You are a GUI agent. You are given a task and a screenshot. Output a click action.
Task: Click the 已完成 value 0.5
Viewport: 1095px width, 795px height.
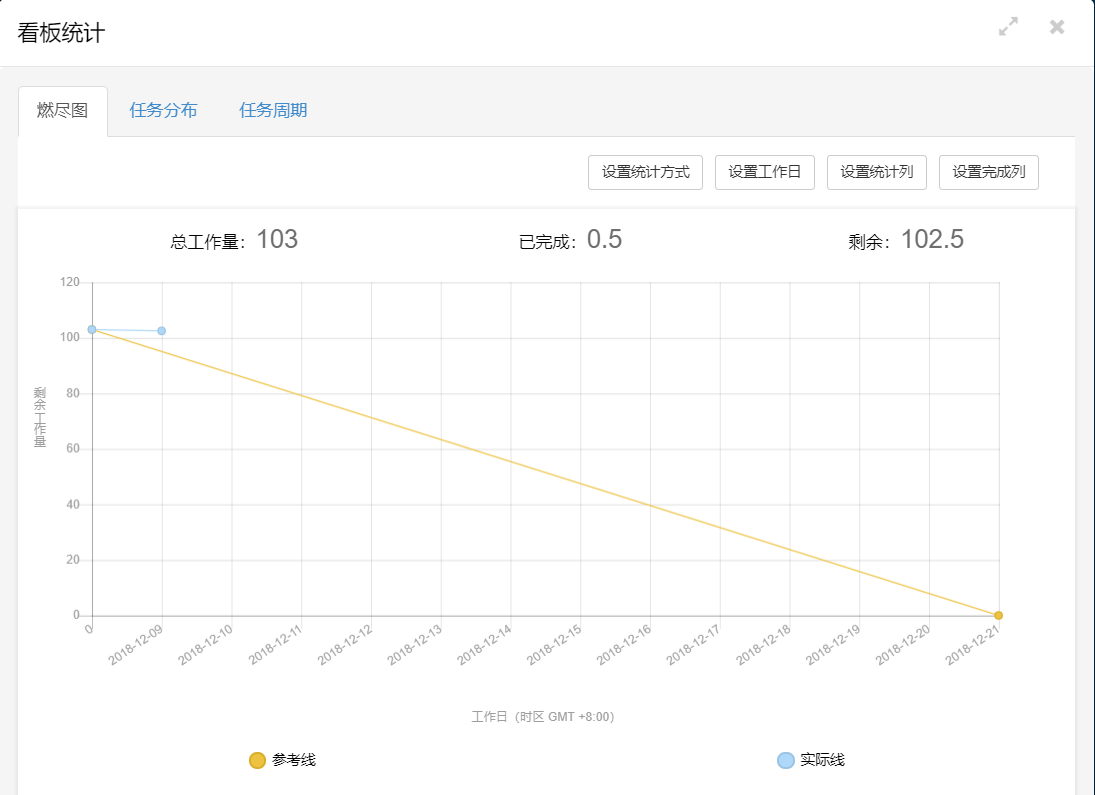coord(604,240)
